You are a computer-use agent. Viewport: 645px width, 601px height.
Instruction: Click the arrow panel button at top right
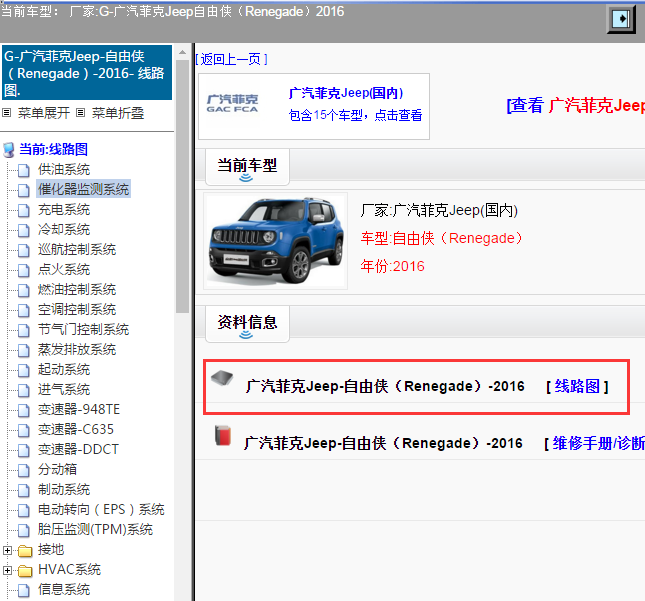621,19
